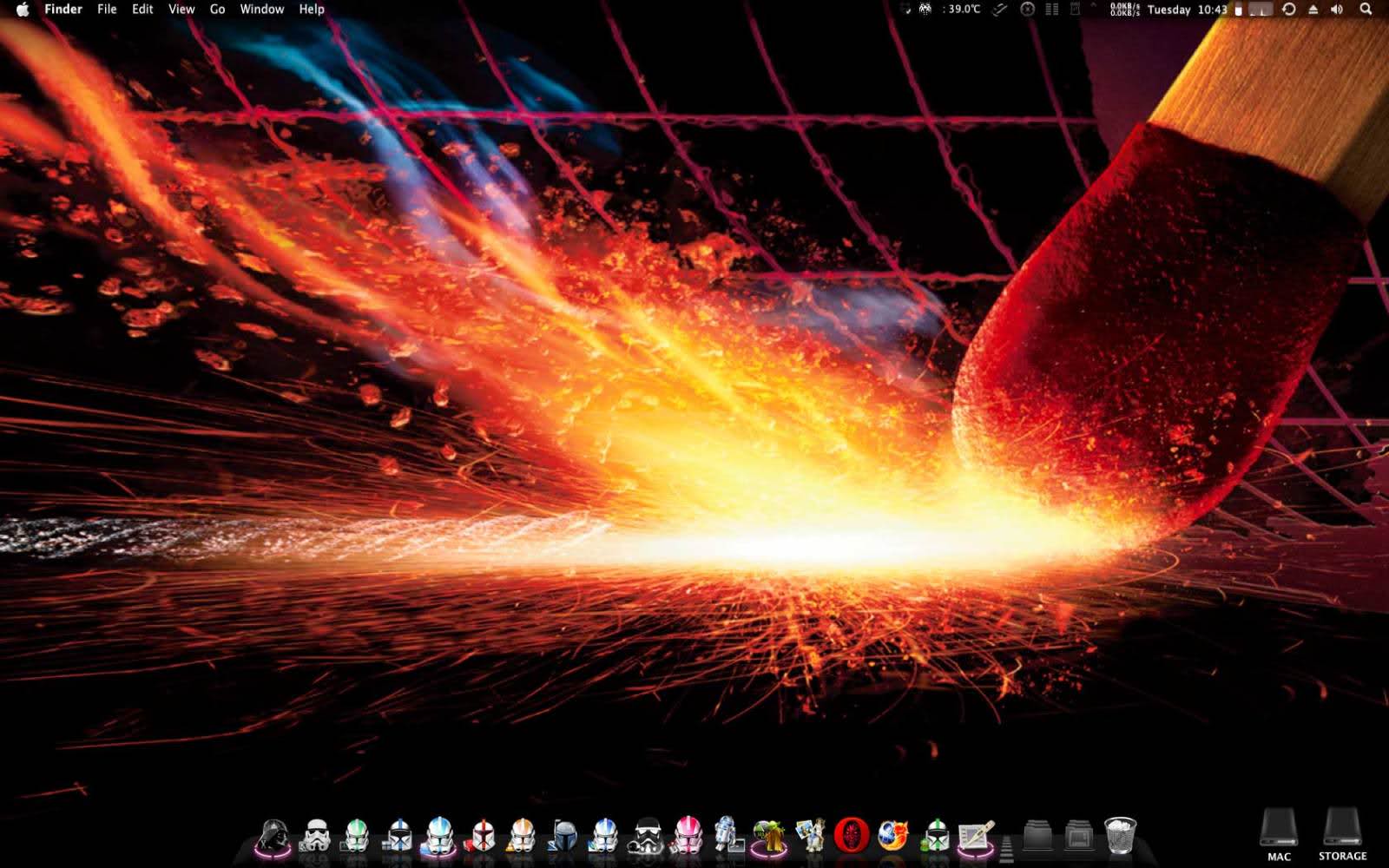Open the red Darth Maul dock icon

[x=851, y=836]
